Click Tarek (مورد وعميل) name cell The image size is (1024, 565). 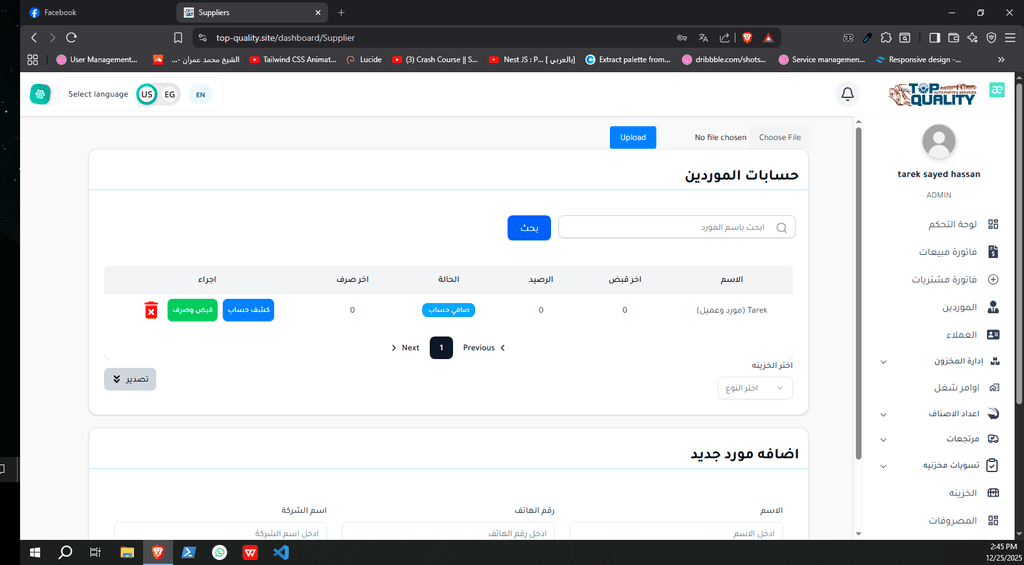pyautogui.click(x=730, y=310)
